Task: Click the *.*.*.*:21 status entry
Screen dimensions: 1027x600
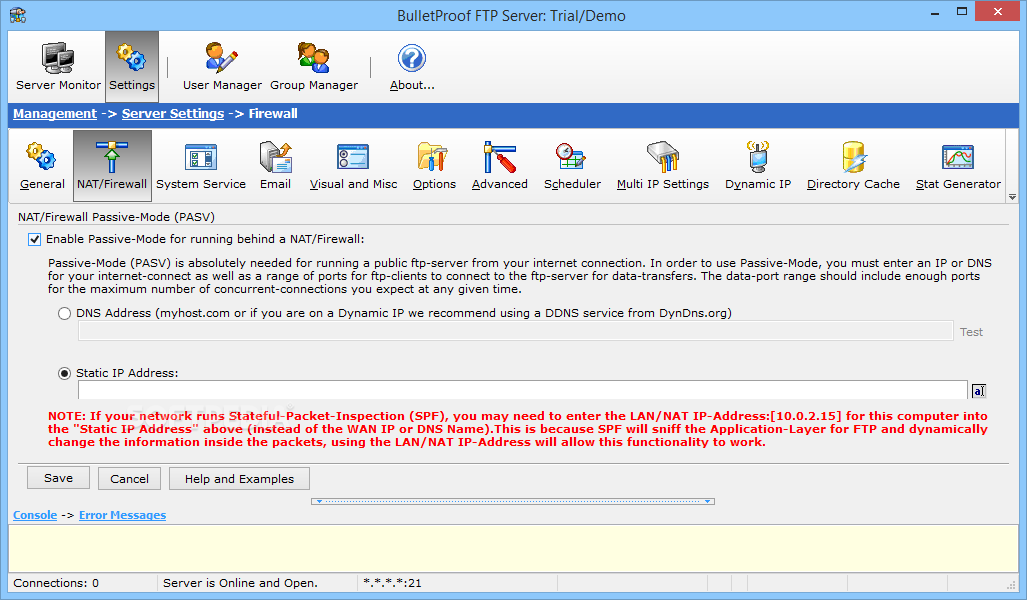Action: coord(392,583)
